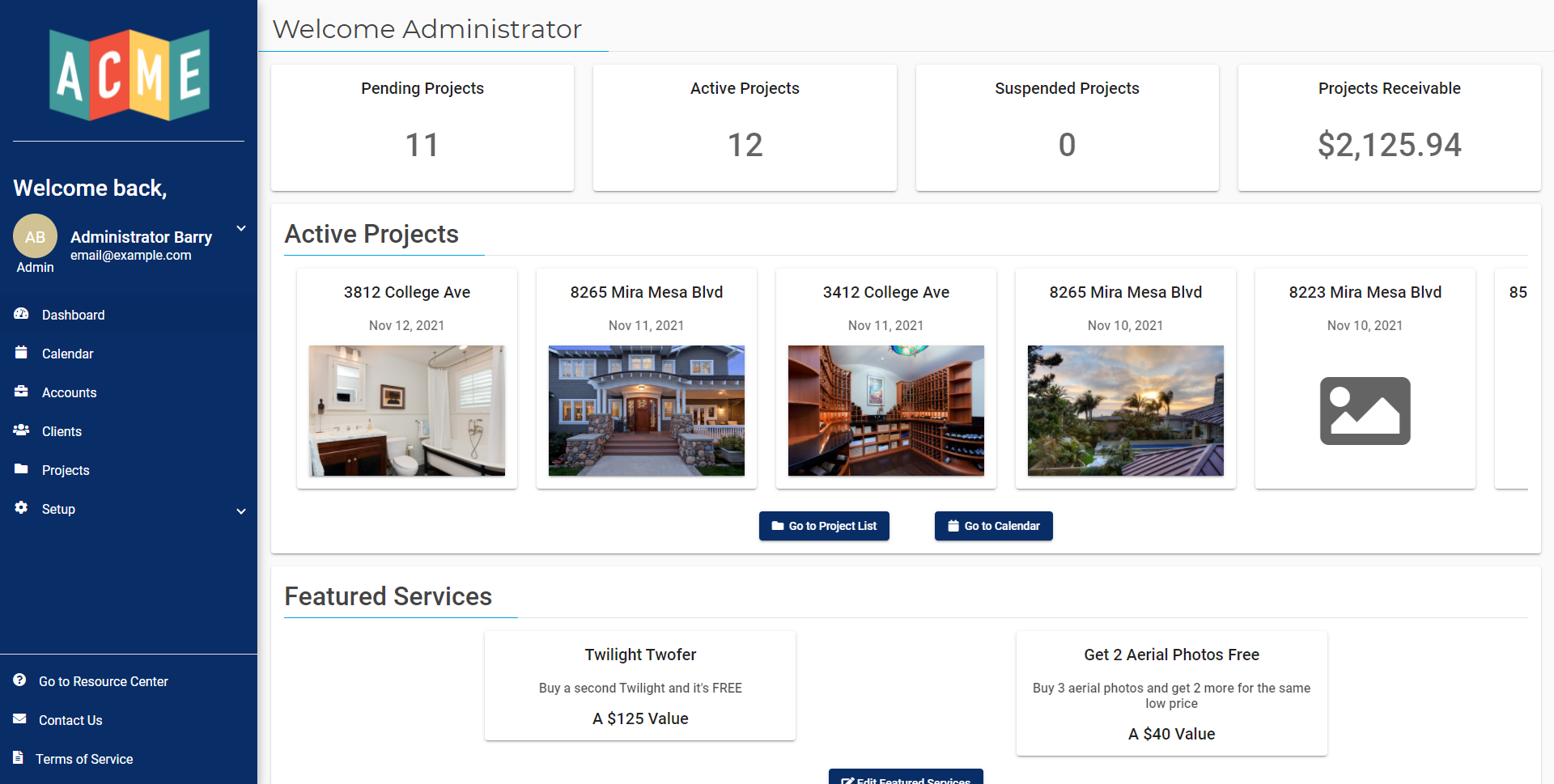Select the 8223 Mira Mesa Blvd title
Screen dimensions: 1554x784
pyautogui.click(x=1365, y=292)
